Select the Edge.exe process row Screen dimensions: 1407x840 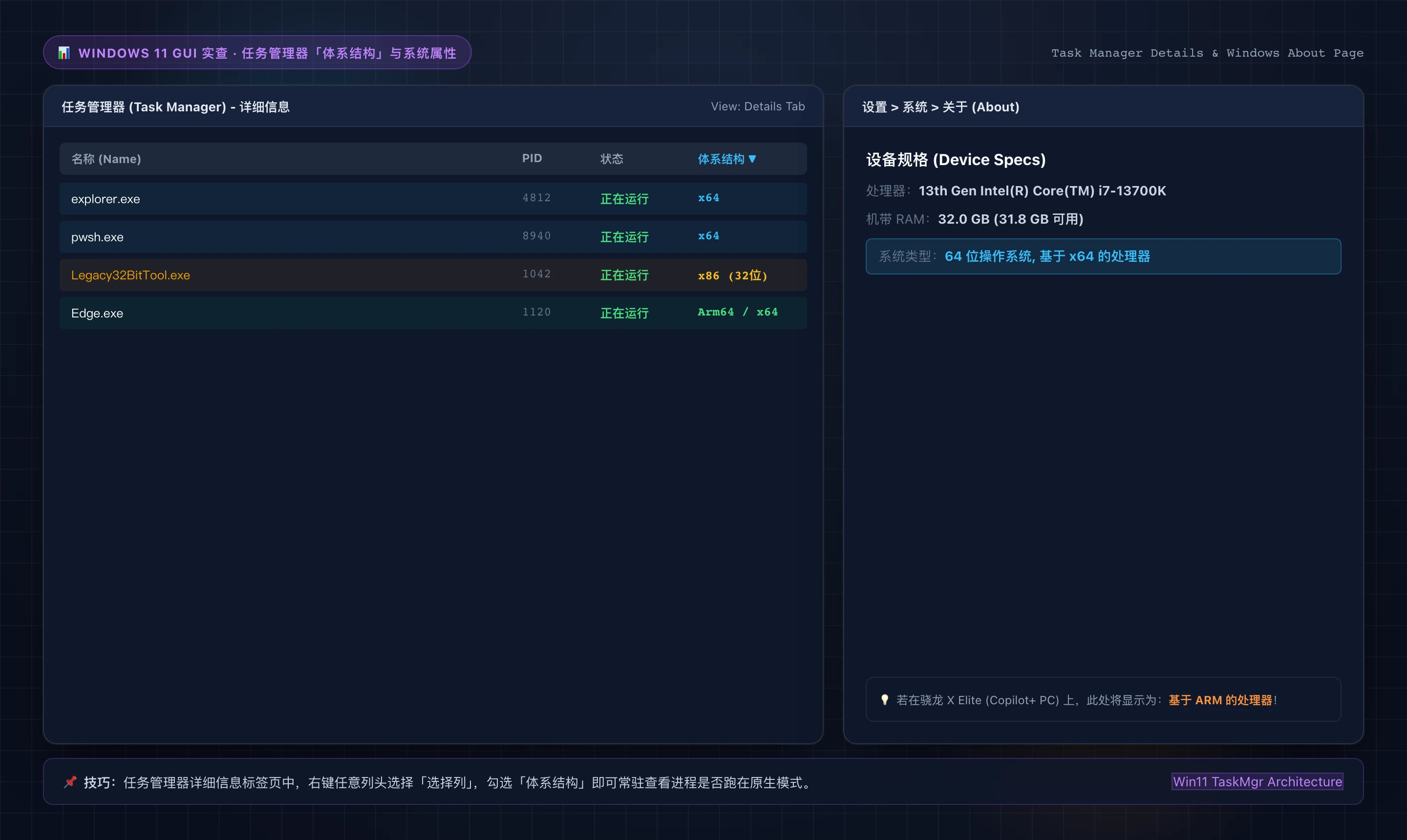433,313
